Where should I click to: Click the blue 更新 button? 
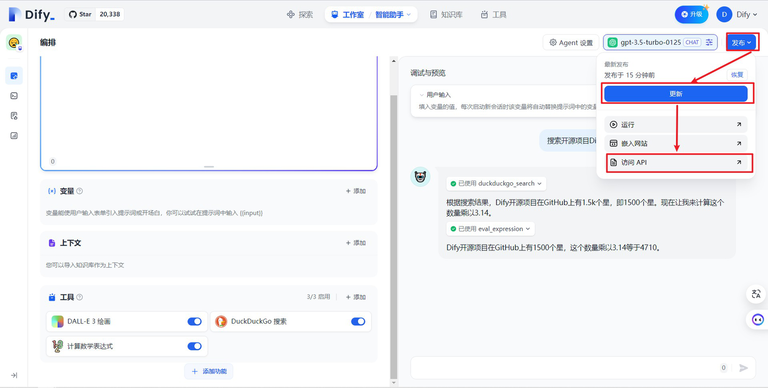pos(676,94)
